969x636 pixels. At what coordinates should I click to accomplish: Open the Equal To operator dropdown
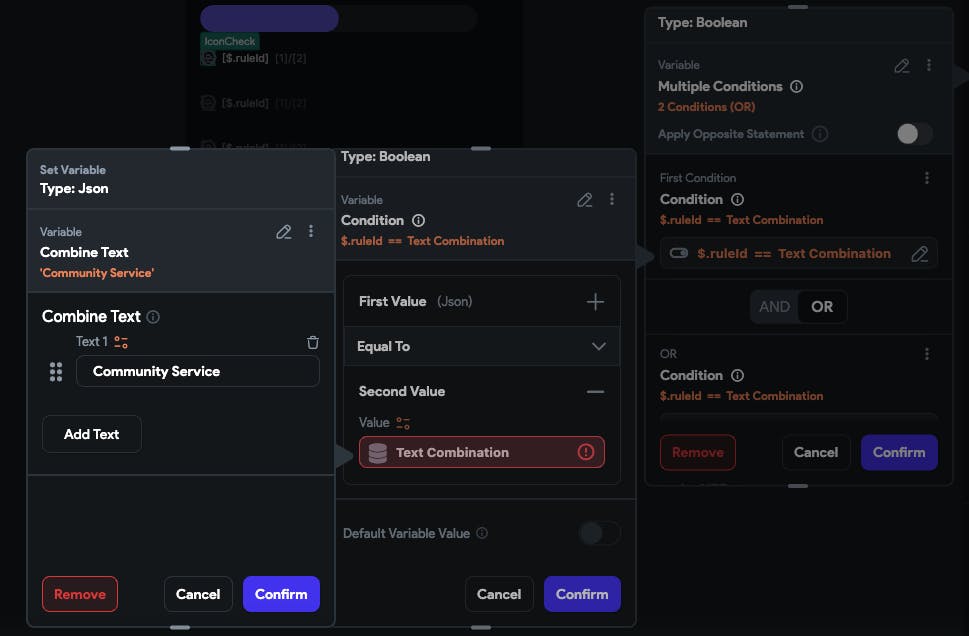(598, 346)
